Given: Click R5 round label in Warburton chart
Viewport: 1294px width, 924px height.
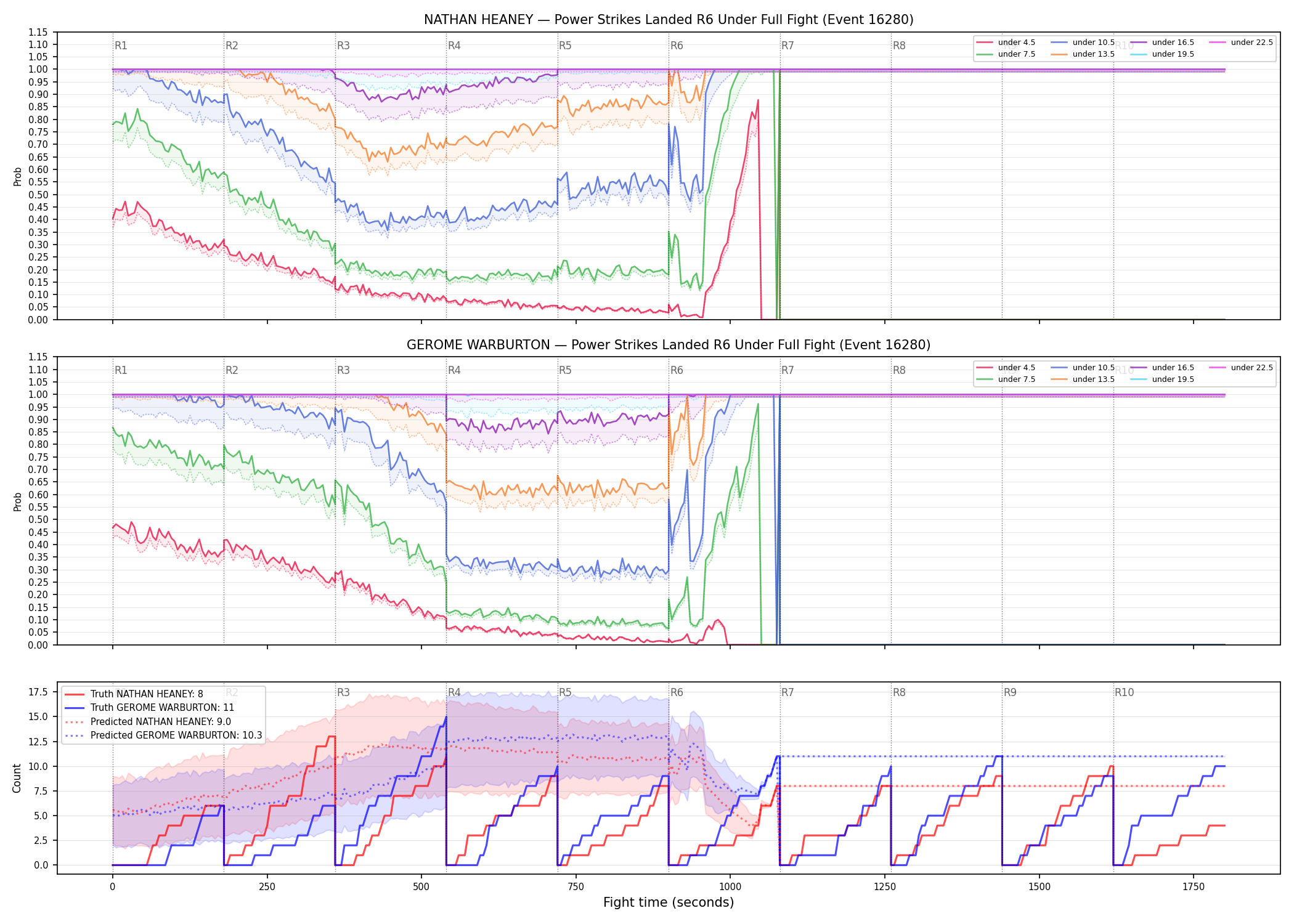Looking at the screenshot, I should pyautogui.click(x=565, y=370).
